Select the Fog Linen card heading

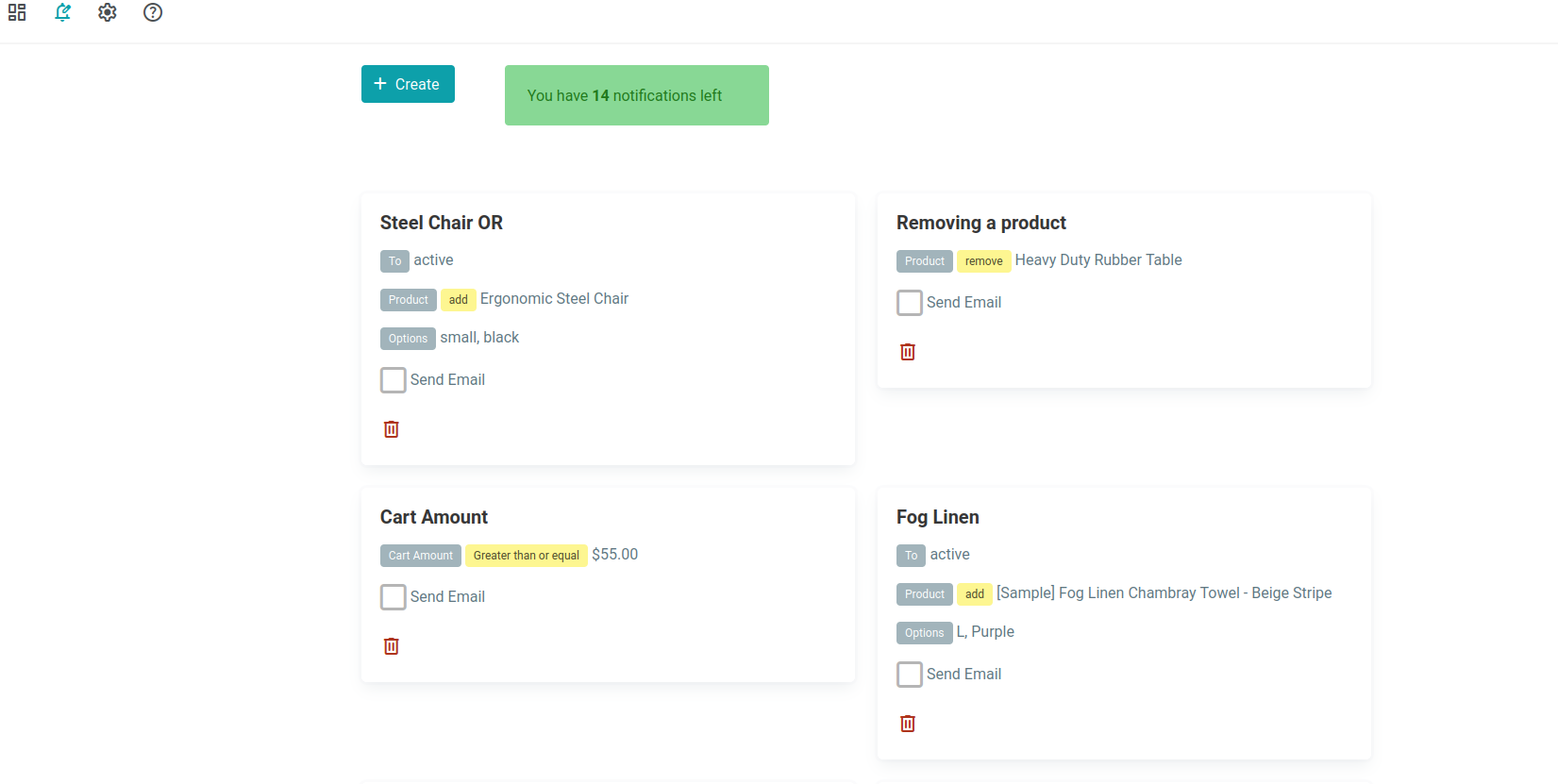point(937,517)
